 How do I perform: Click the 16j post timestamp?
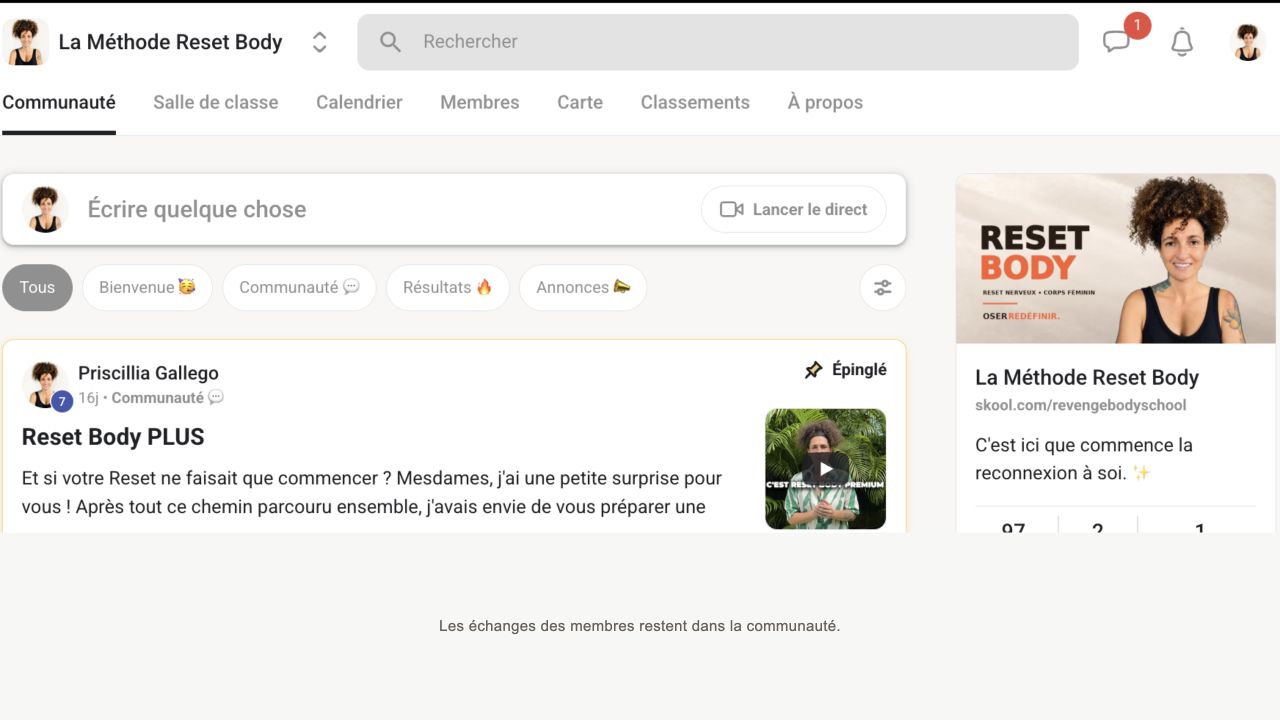tap(88, 398)
